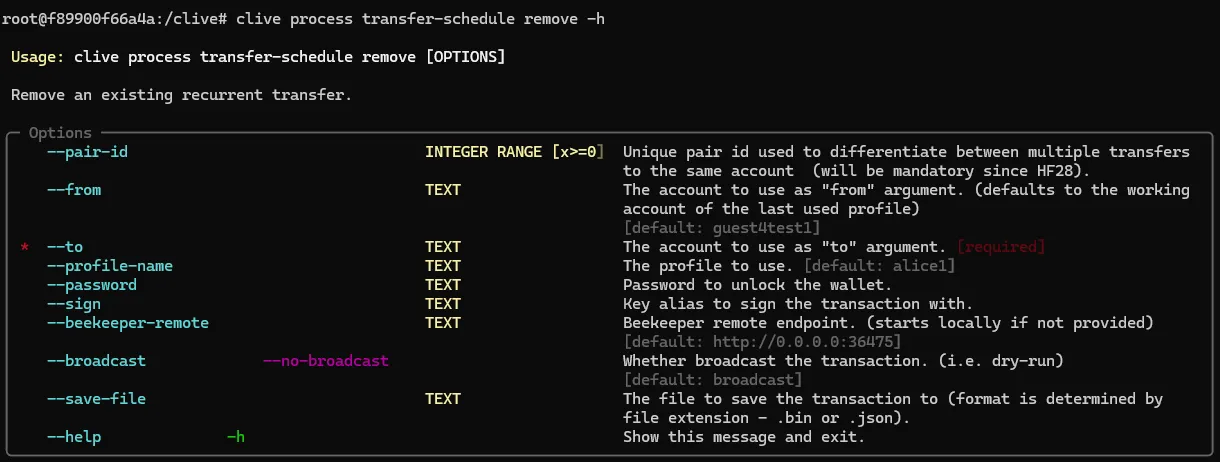The image size is (1220, 462).
Task: Click the --save-file option name
Action: click(97, 399)
